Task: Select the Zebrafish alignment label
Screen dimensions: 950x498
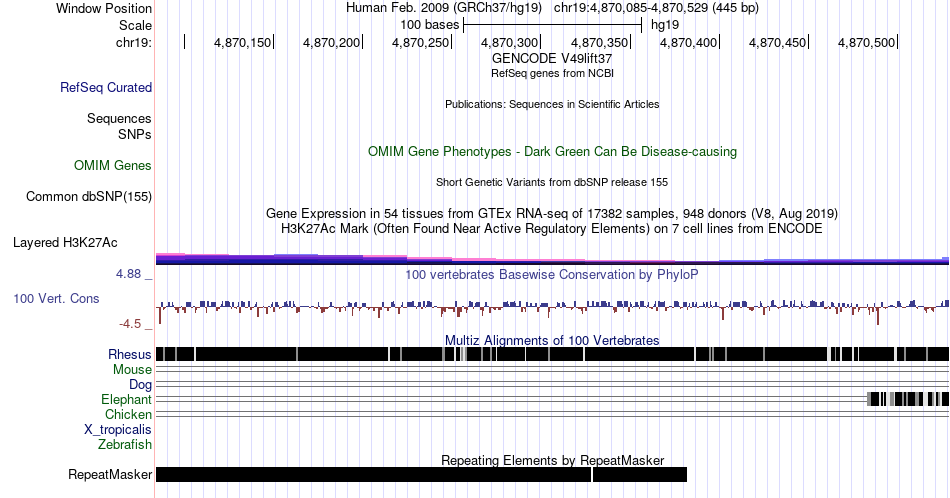Action: (125, 444)
